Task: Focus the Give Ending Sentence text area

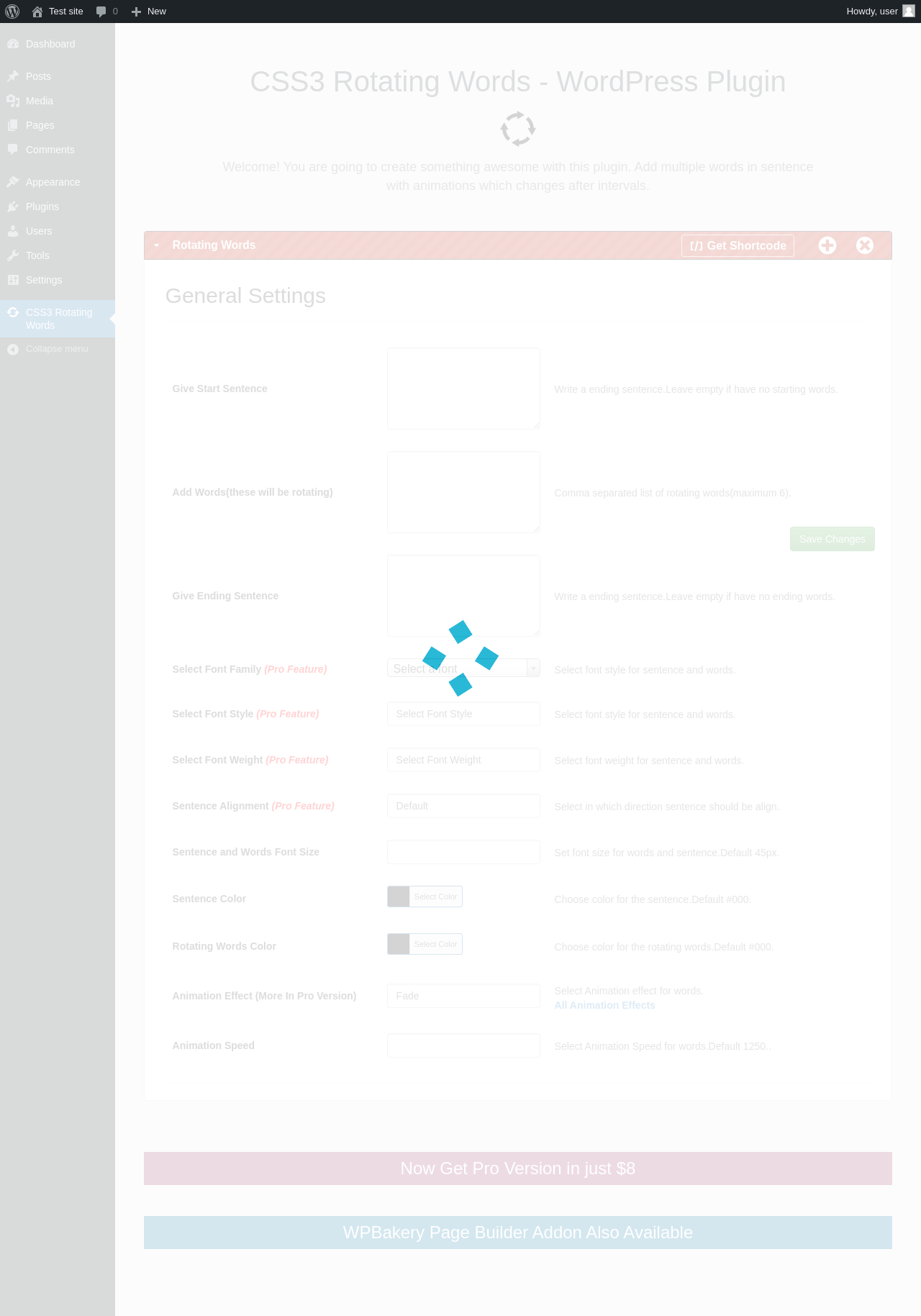Action: pyautogui.click(x=463, y=596)
